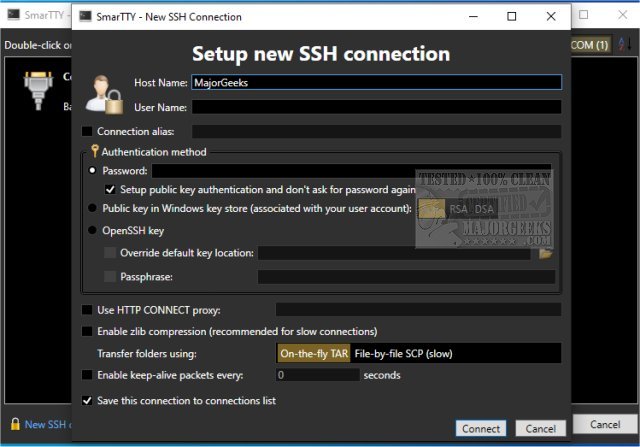
Task: Click the user with padlock icon
Action: coord(104,95)
